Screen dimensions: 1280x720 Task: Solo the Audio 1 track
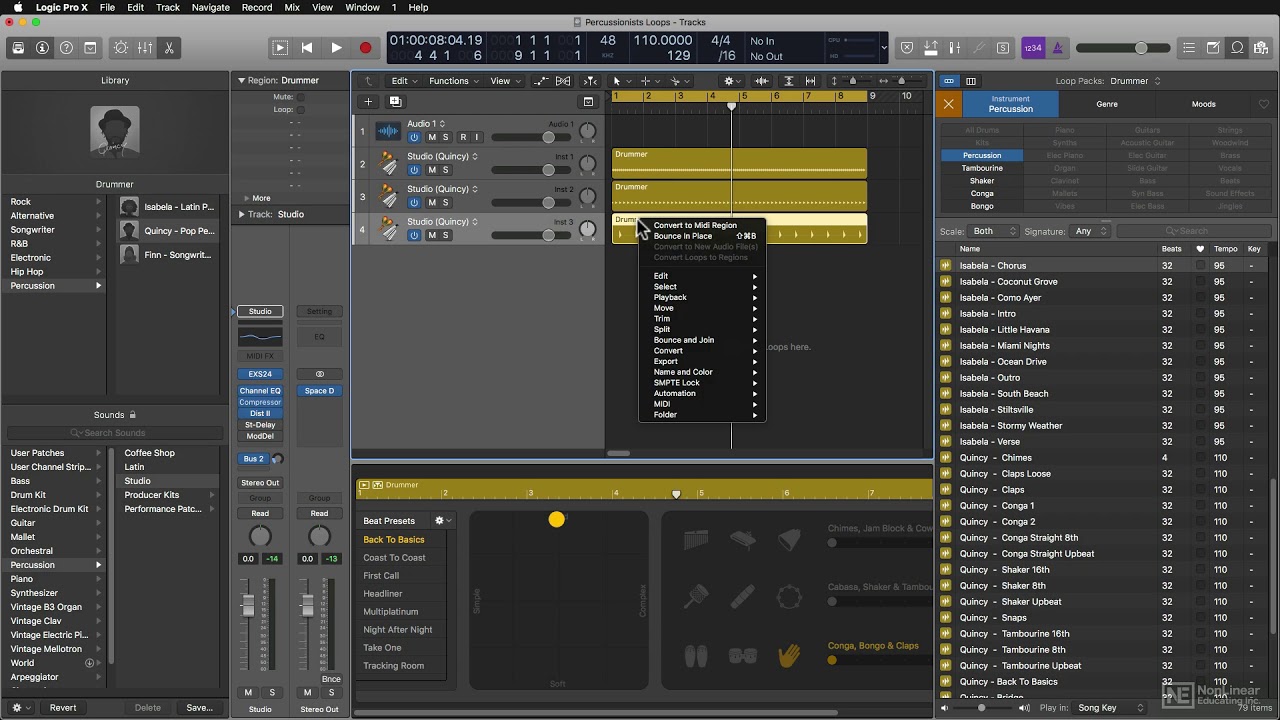pos(446,137)
